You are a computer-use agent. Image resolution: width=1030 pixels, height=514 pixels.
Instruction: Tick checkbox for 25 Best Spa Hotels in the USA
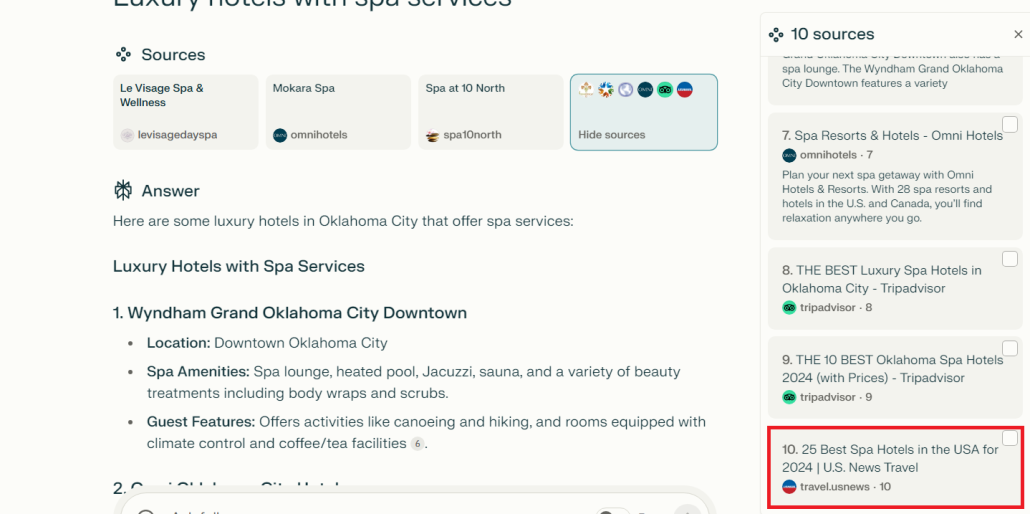(1010, 438)
